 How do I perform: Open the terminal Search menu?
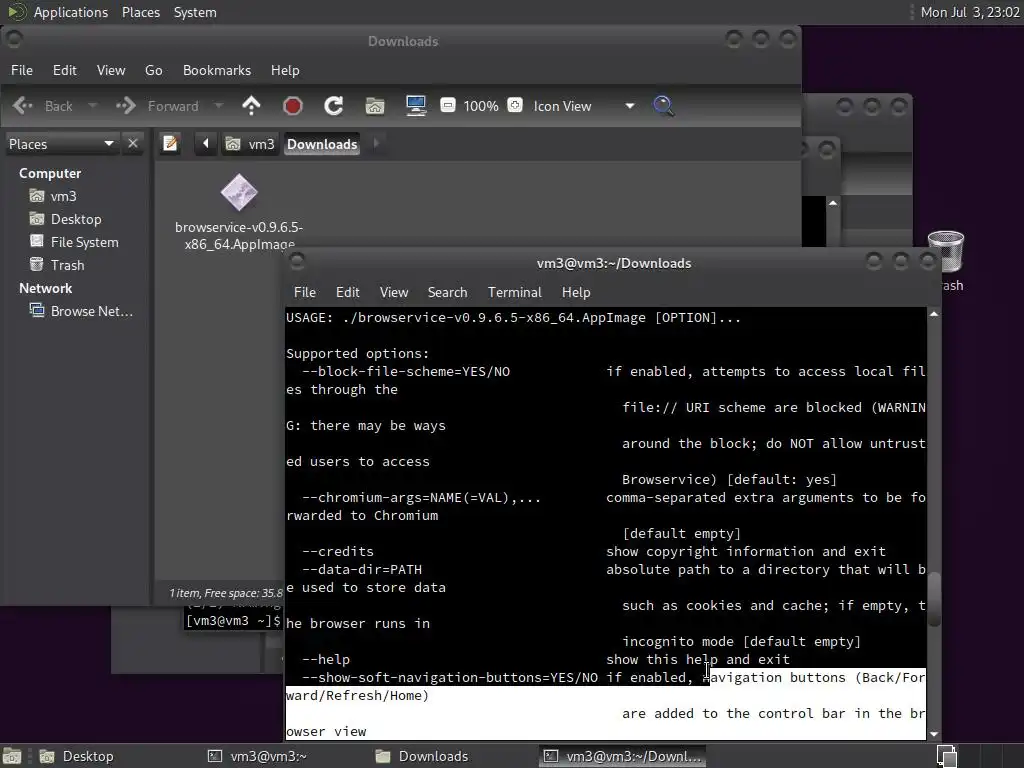pyautogui.click(x=447, y=292)
